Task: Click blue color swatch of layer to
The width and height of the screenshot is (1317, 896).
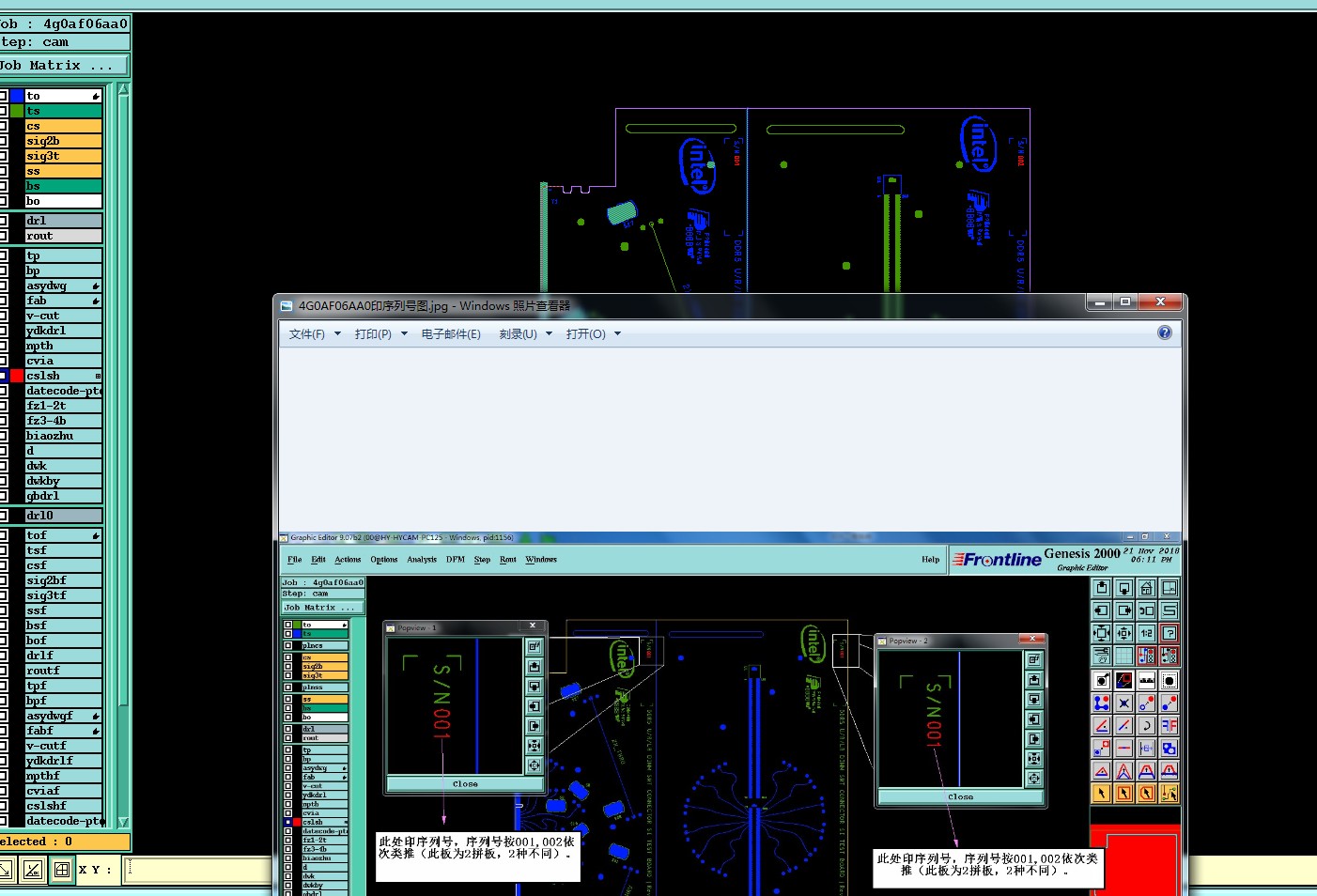Action: (x=17, y=96)
